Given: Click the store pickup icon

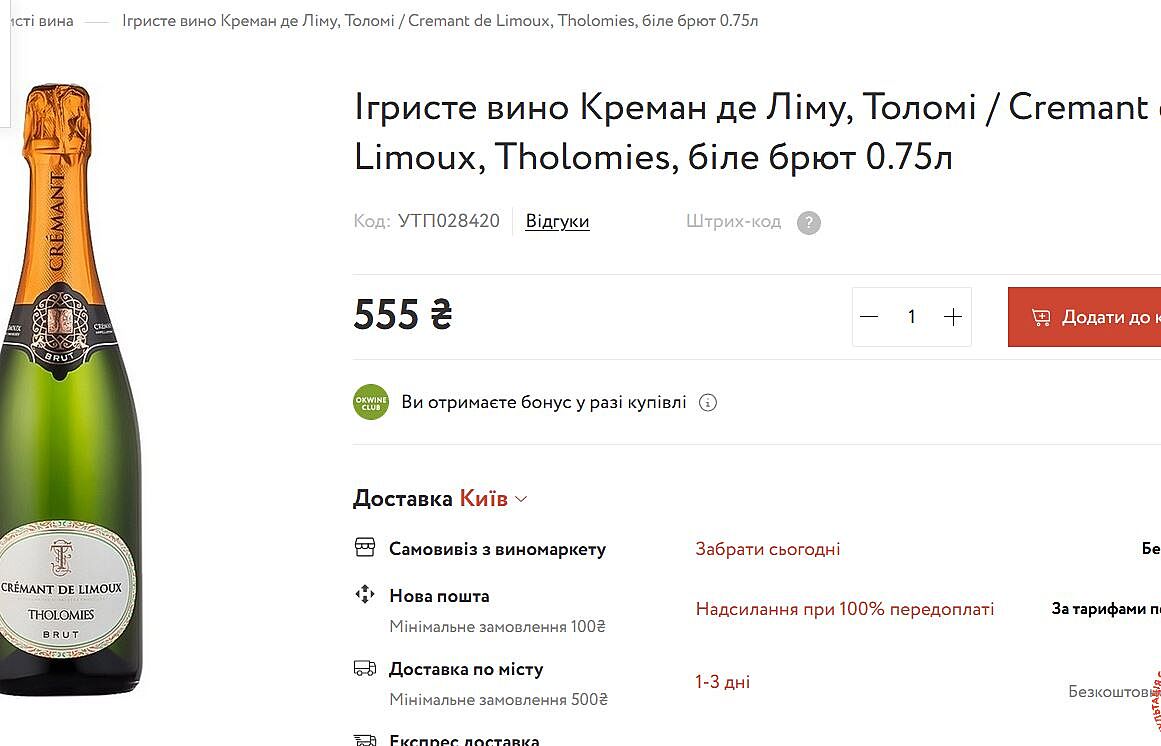Looking at the screenshot, I should coord(365,547).
